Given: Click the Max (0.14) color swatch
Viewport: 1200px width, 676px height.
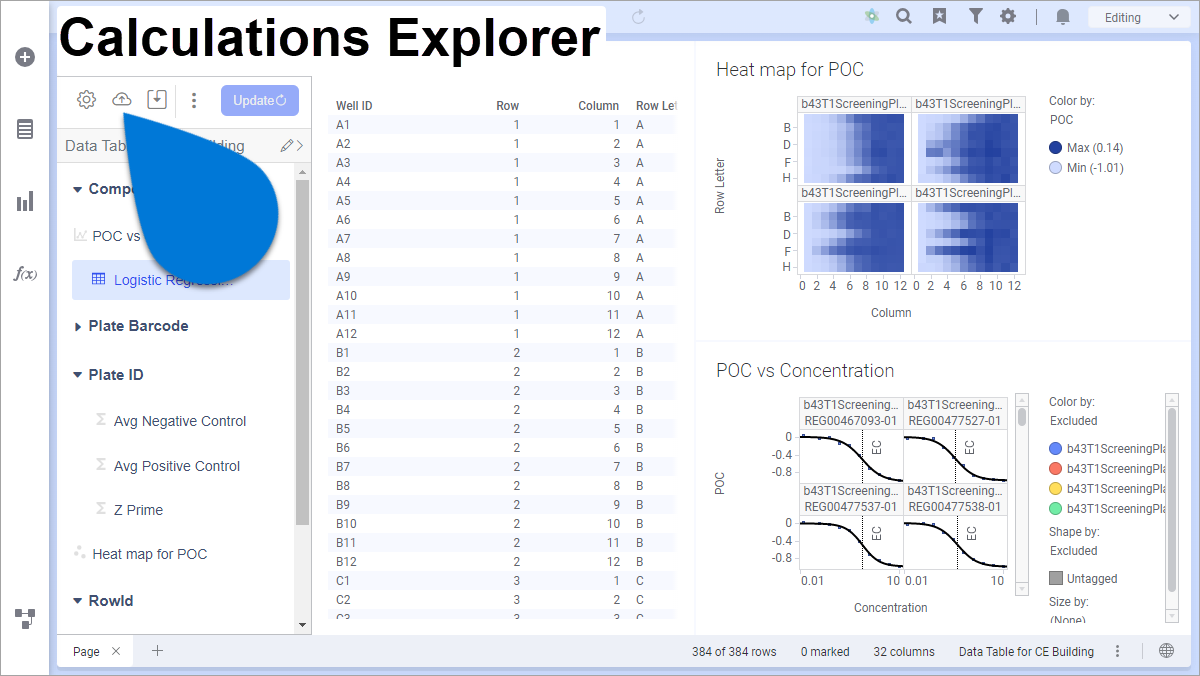Looking at the screenshot, I should coord(1056,148).
